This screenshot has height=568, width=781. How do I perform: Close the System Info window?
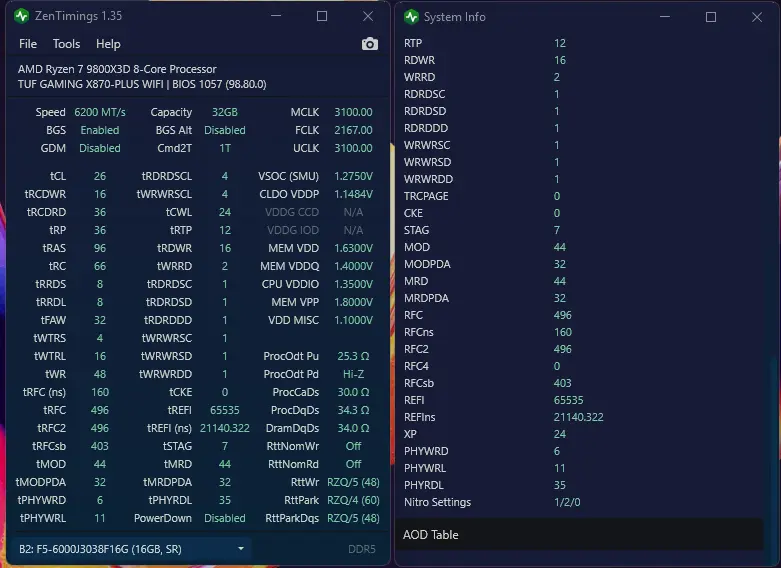click(757, 17)
